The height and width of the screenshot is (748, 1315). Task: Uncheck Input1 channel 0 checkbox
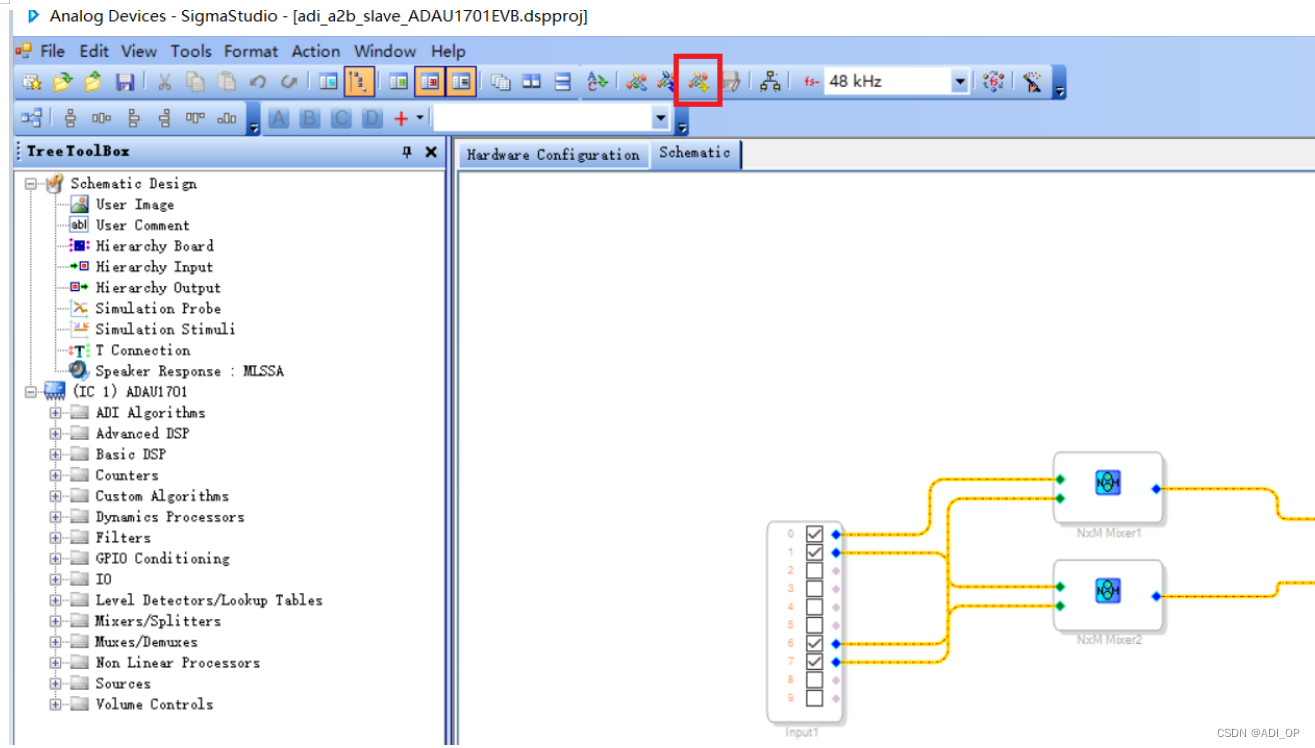(x=814, y=533)
